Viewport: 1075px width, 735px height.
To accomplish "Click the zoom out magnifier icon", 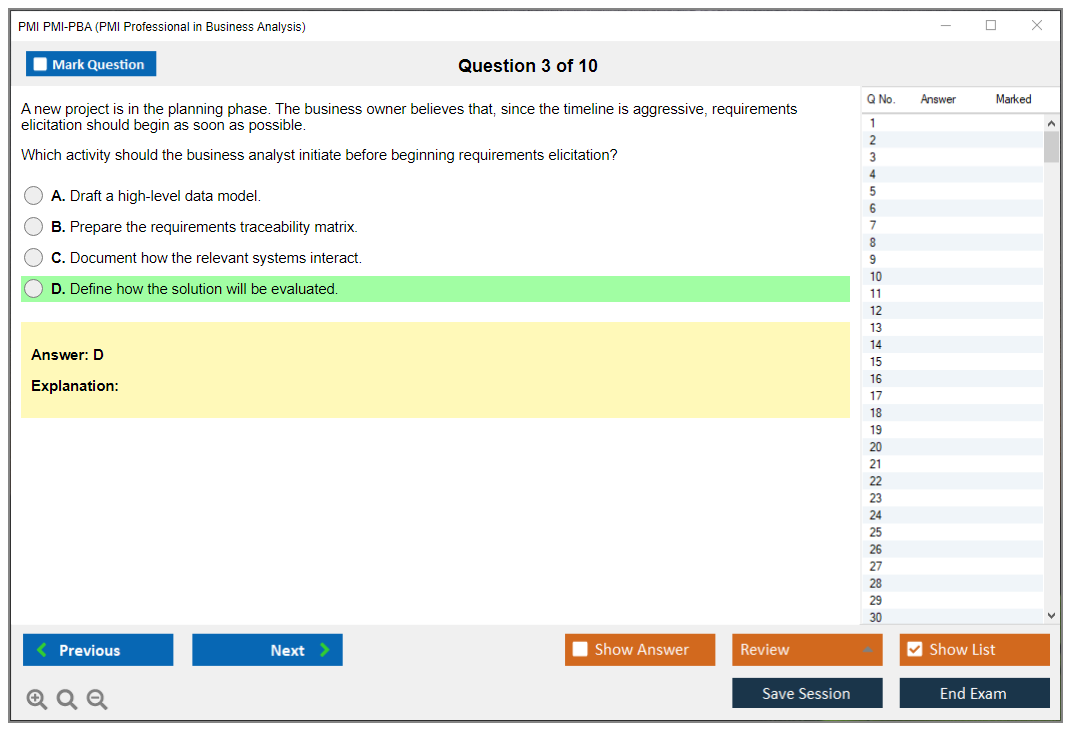I will click(97, 700).
